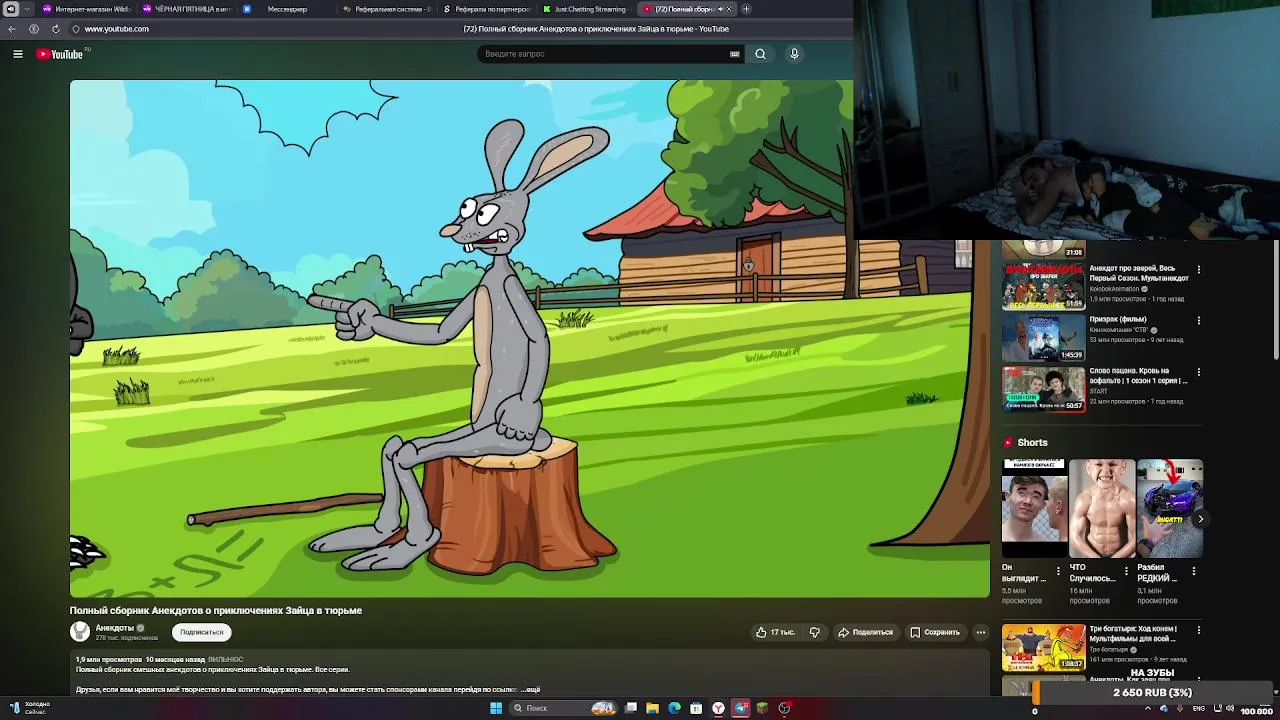Open options for Разбил РЕДКИЙ Short
1280x720 pixels.
tap(1193, 571)
